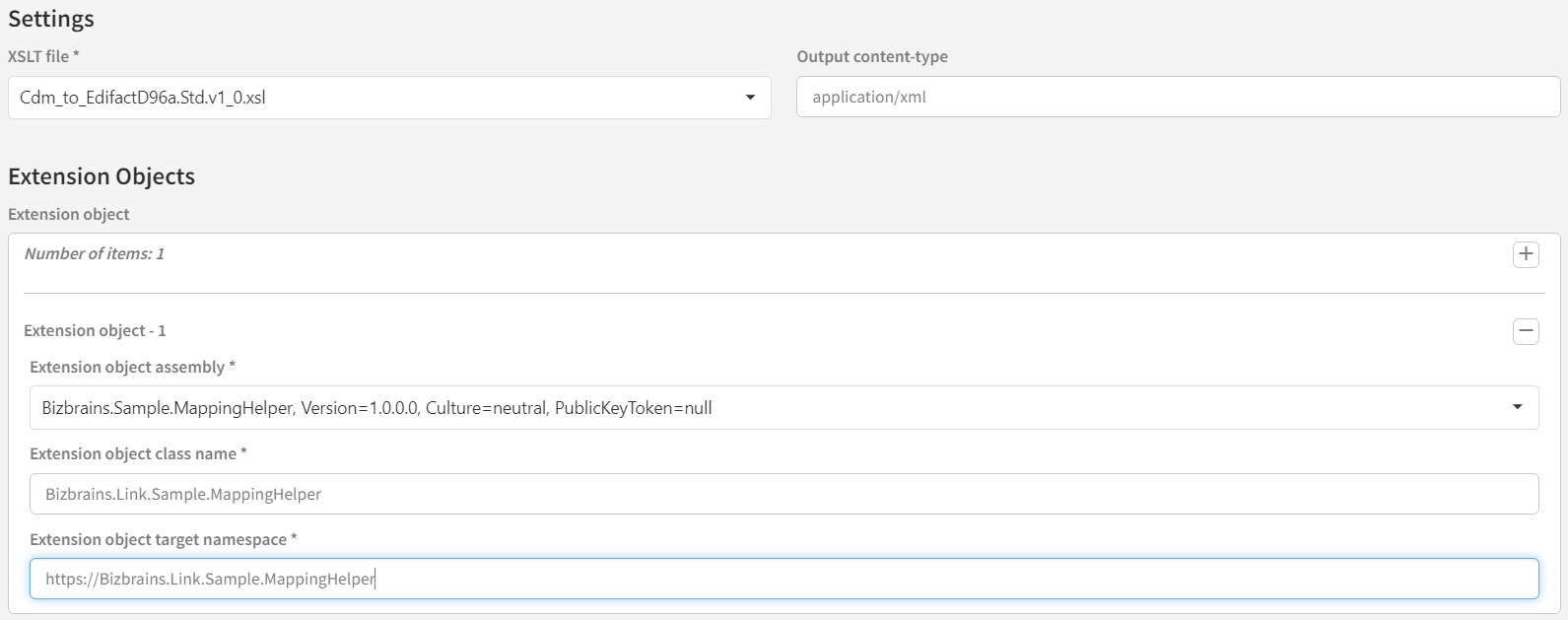1568x620 pixels.
Task: Expand the Extension object assembly dropdown arrow
Action: [1517, 408]
